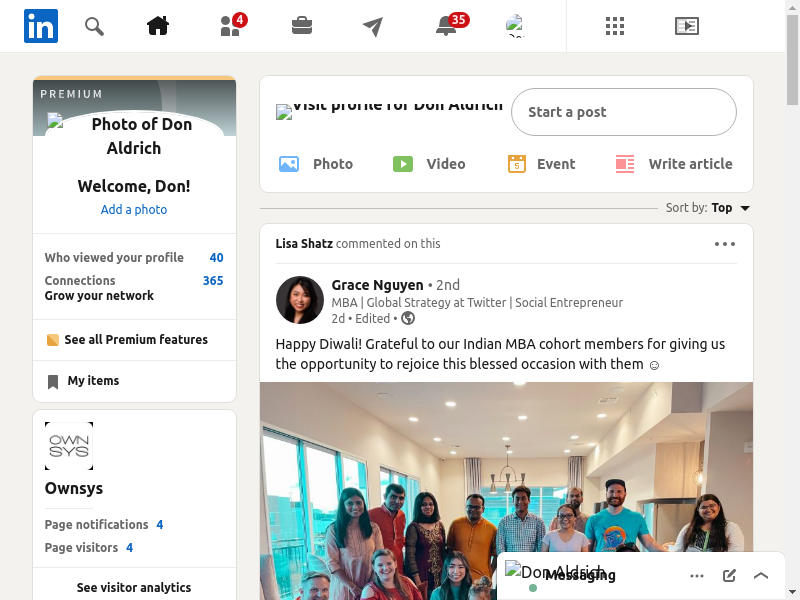Open Notifications bell with 35 badge
This screenshot has width=800, height=600.
click(x=447, y=26)
